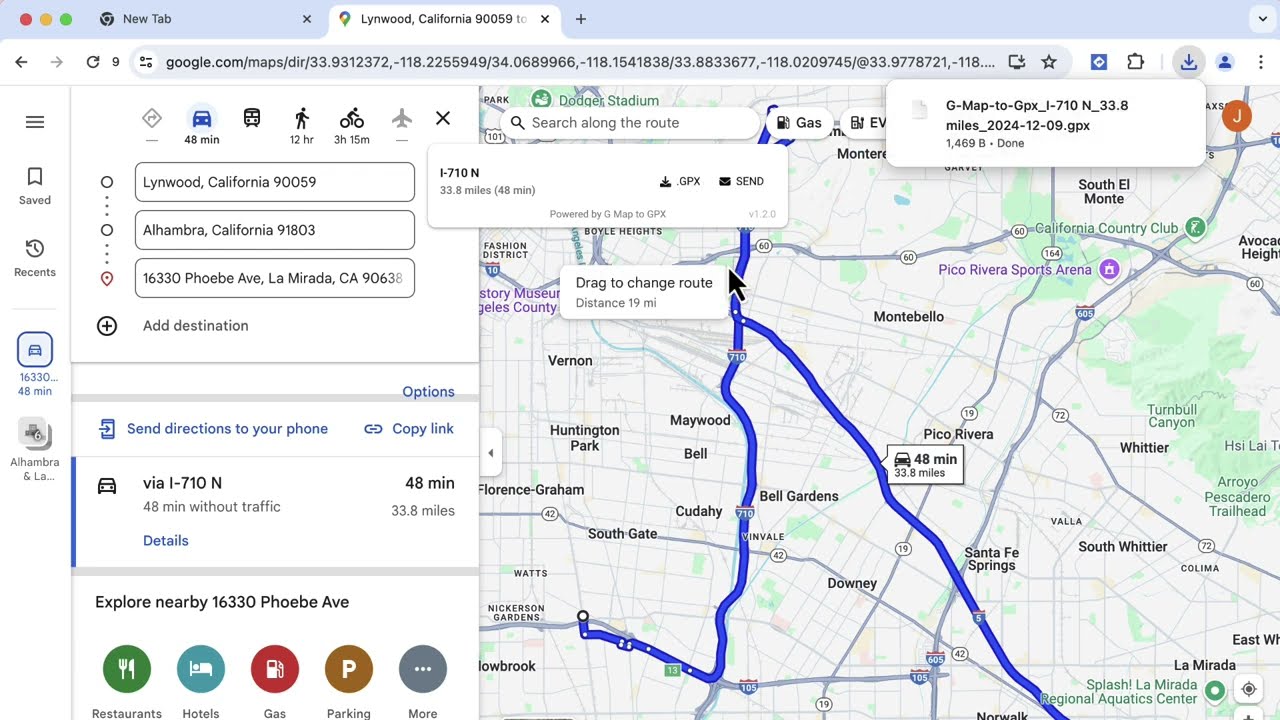
Task: Bookmark this page with the star
Action: (1049, 62)
